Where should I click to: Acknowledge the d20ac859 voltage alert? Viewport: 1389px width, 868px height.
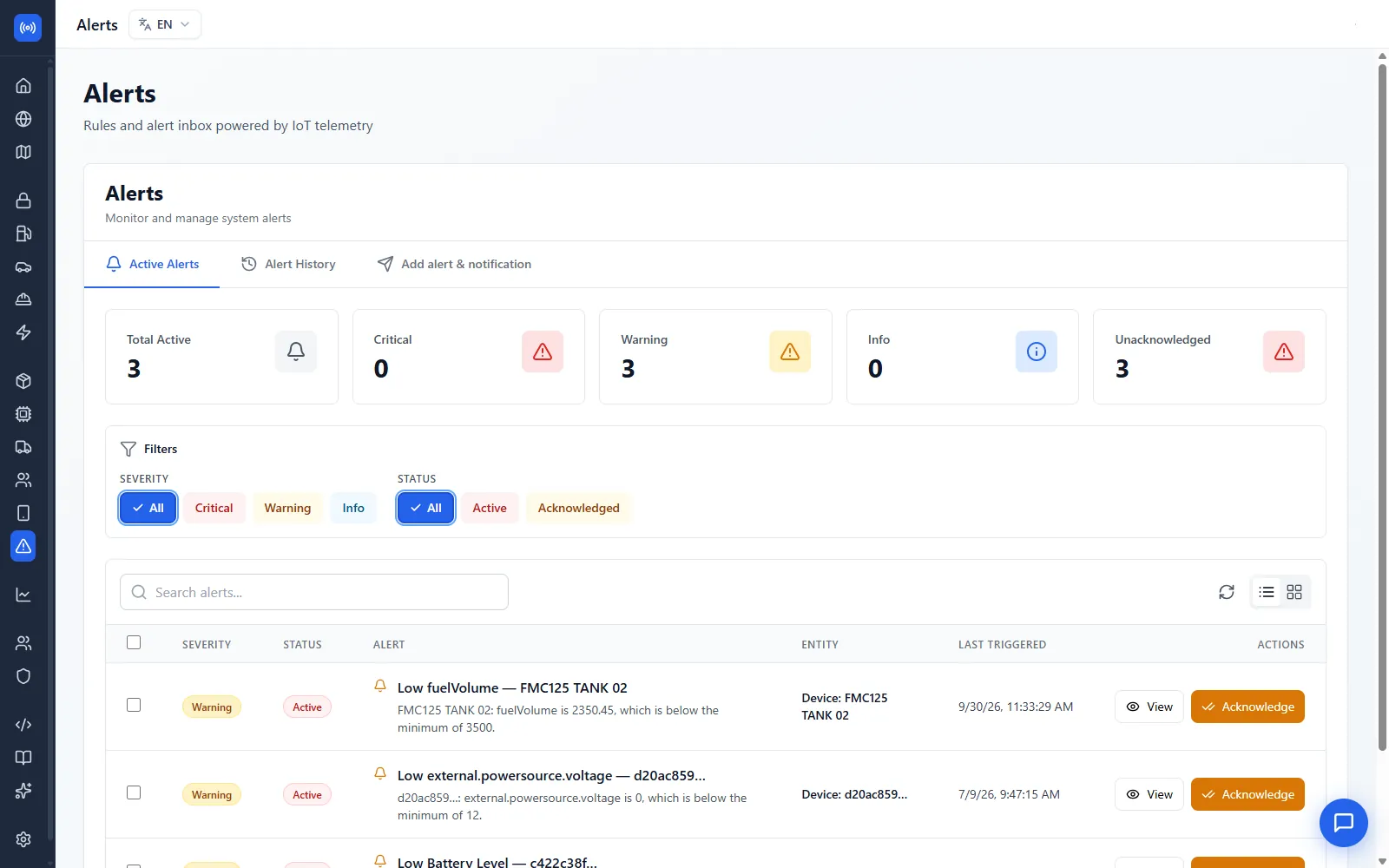1247,794
